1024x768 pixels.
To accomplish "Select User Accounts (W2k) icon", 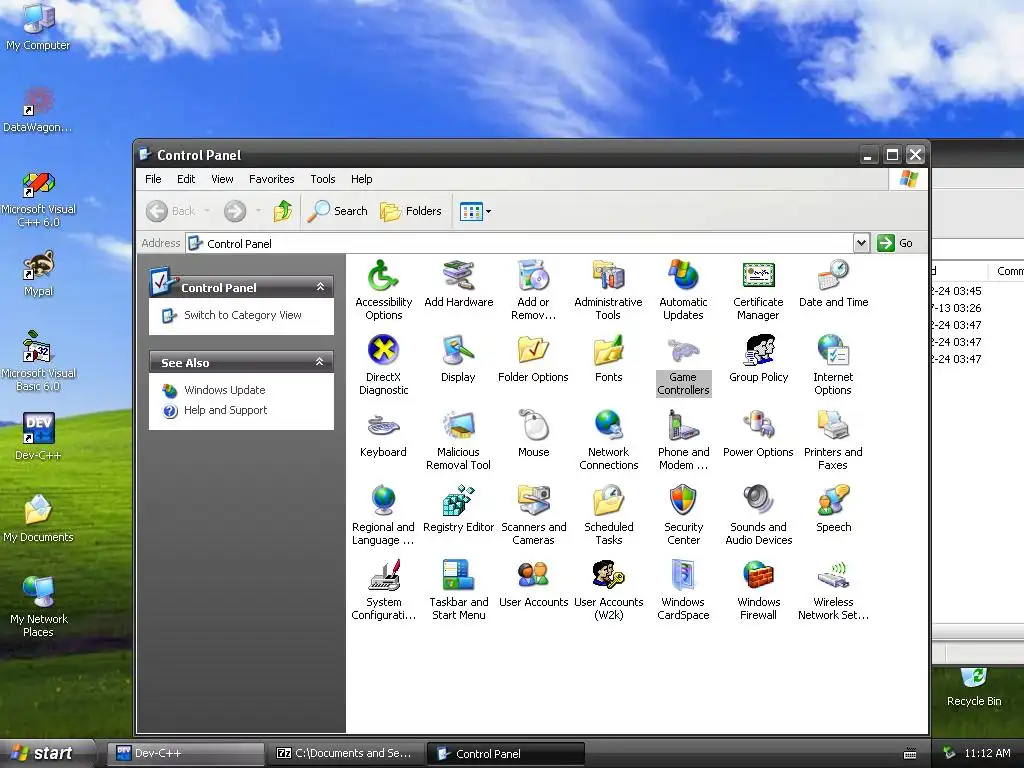I will [x=608, y=590].
